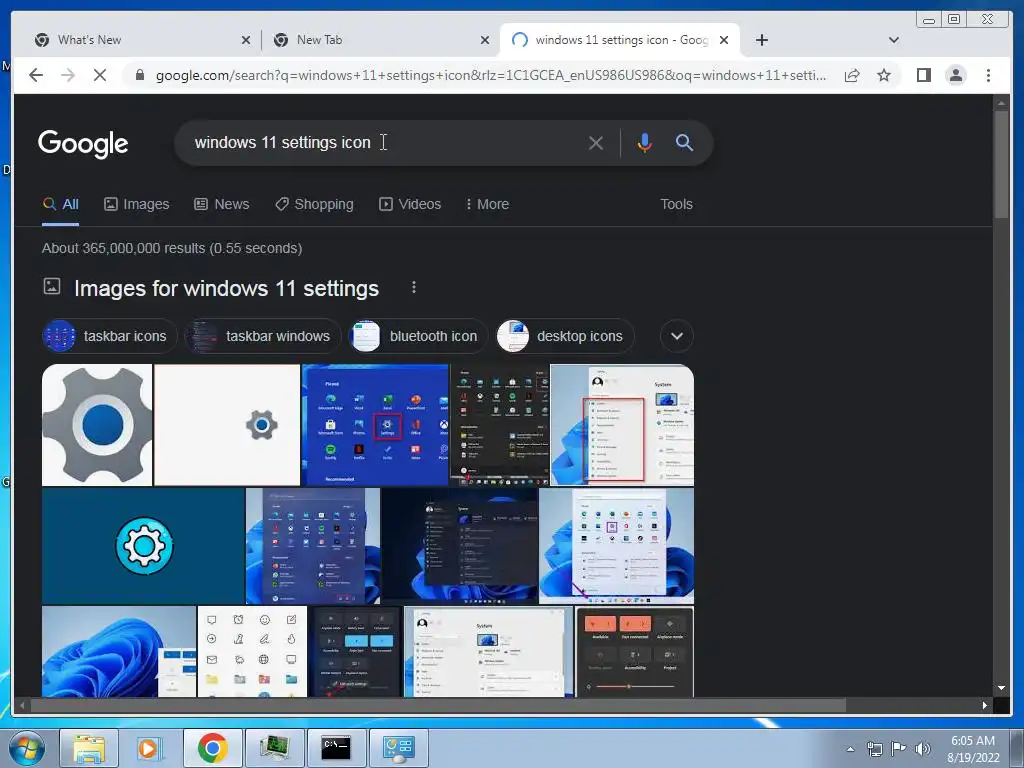Filter images by taskbar icons chip
This screenshot has width=1024, height=768.
[109, 336]
